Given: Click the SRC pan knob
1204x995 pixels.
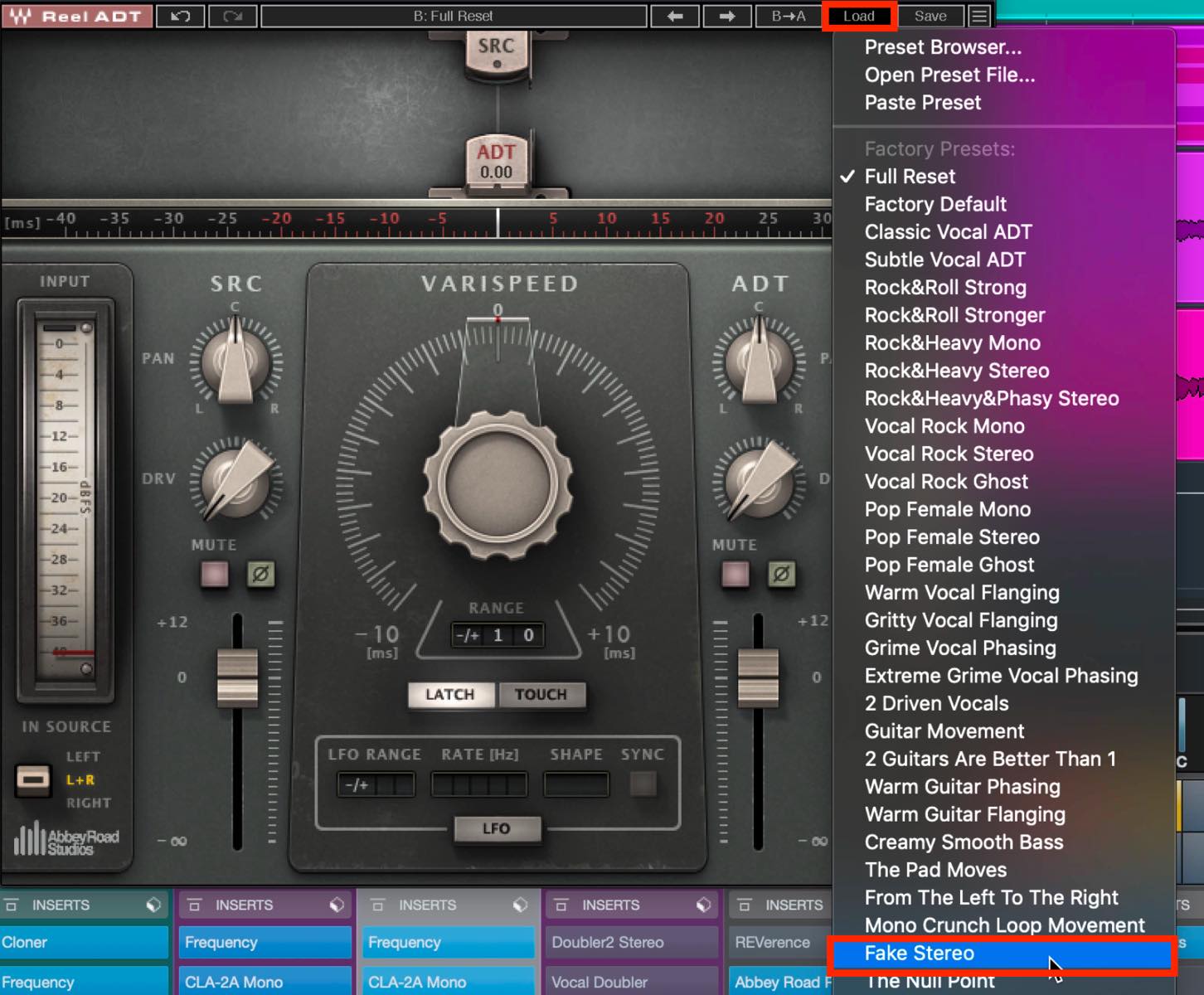Looking at the screenshot, I should (236, 362).
